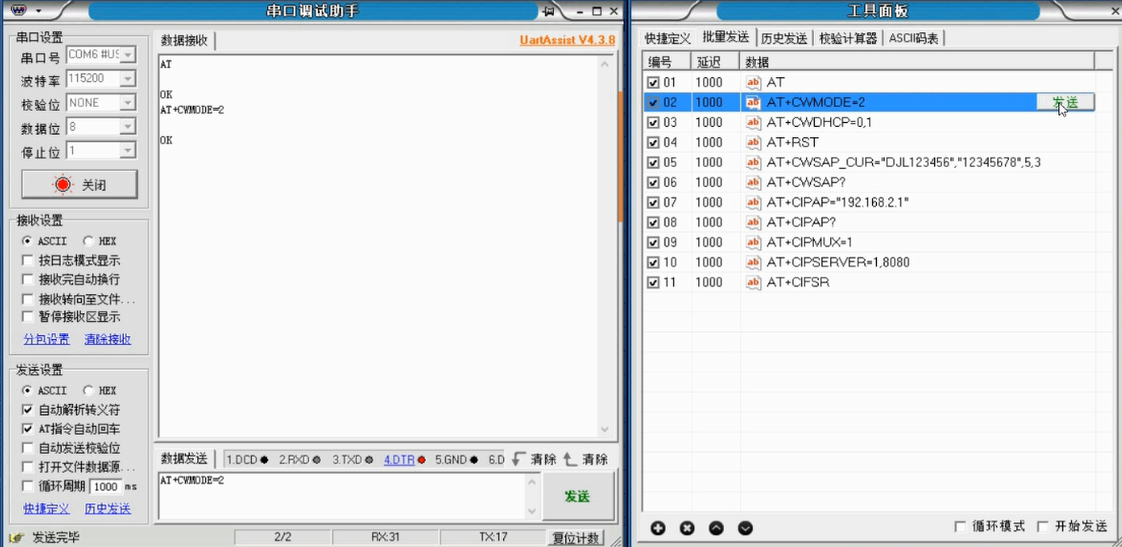Viewport: 1122px width, 547px height.
Task: Uncheck row 05 checkbox in batch list
Action: pyautogui.click(x=653, y=163)
